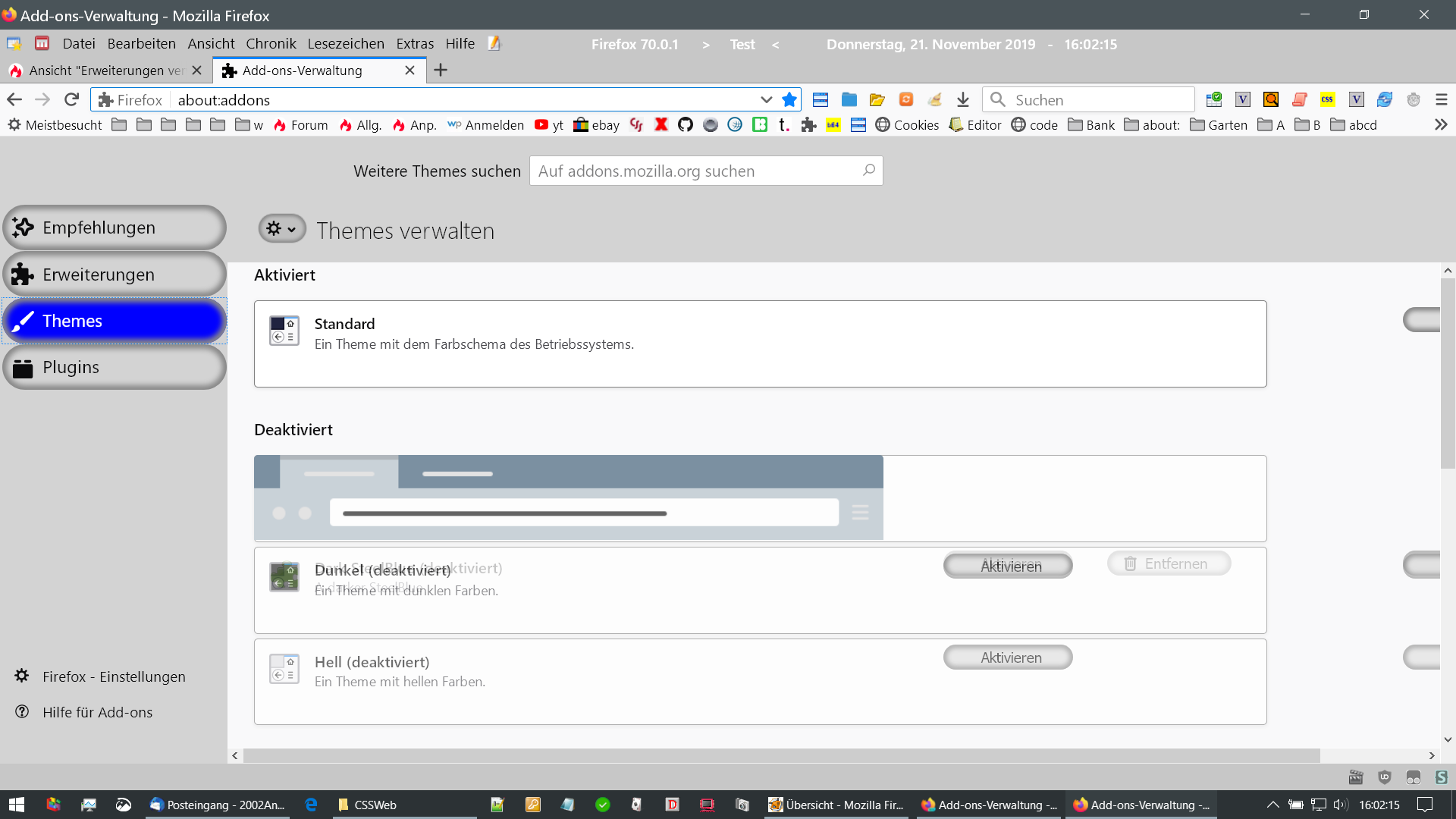Viewport: 1456px width, 819px height.
Task: Click the bookmark star icon
Action: pos(789,99)
